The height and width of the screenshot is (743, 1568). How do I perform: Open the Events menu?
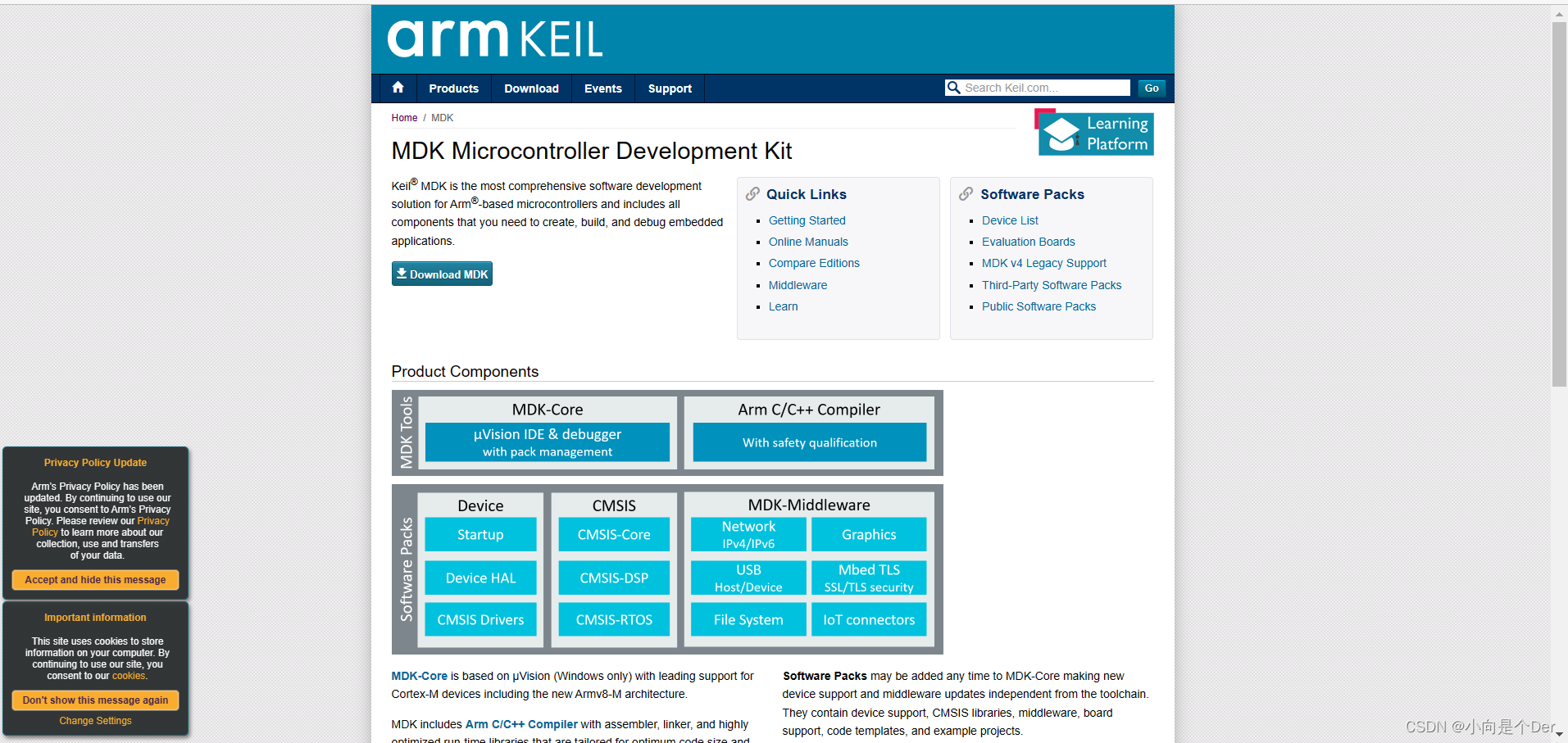pyautogui.click(x=603, y=88)
